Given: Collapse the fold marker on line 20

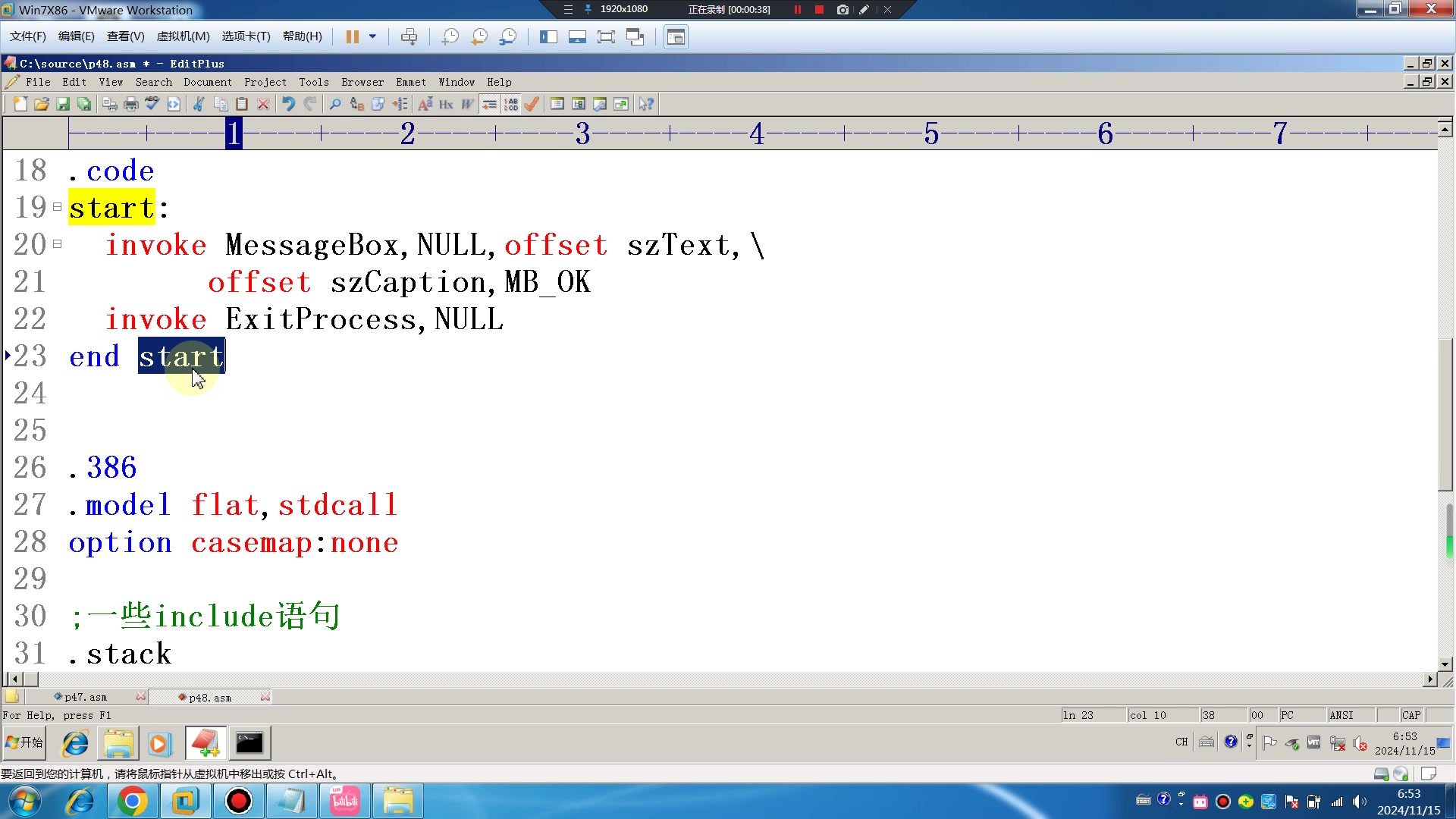Looking at the screenshot, I should tap(57, 243).
